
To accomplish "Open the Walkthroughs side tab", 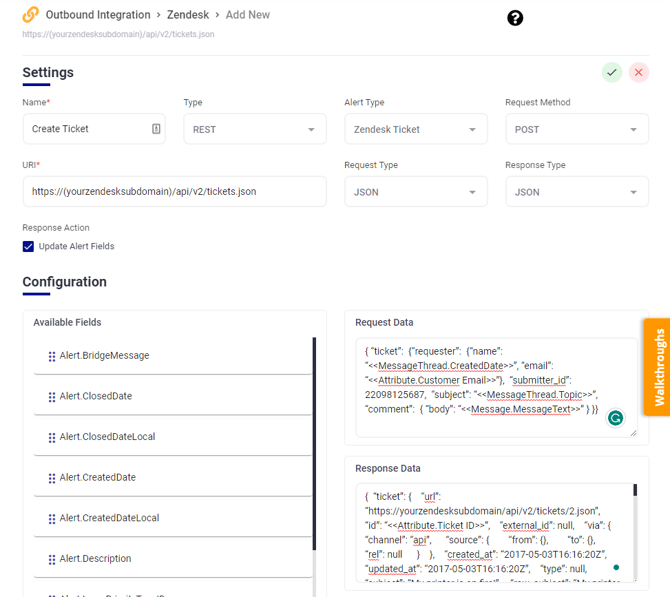I will [x=657, y=367].
